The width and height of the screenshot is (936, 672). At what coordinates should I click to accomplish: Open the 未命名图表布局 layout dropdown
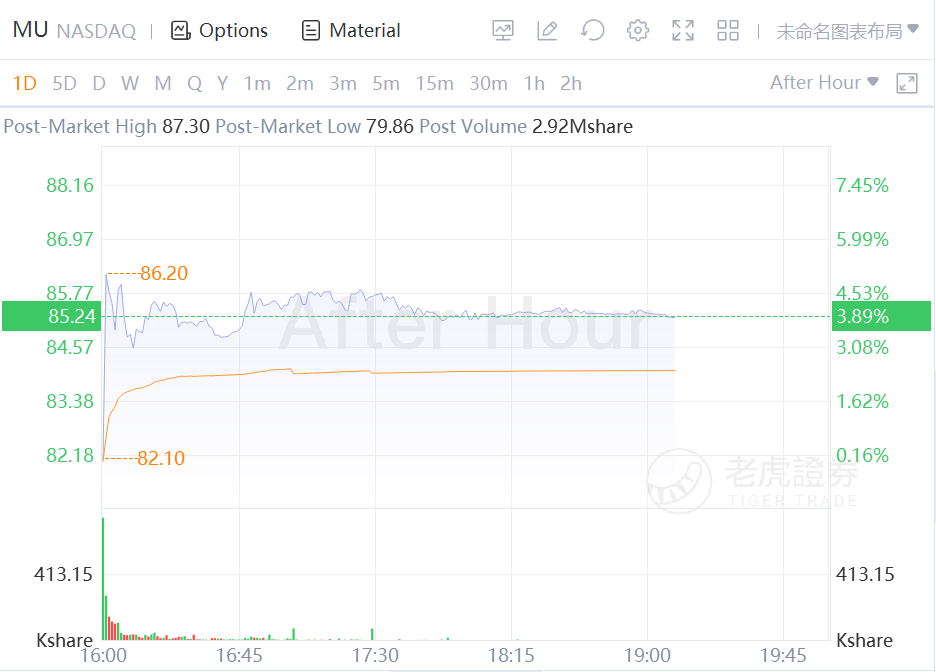pyautogui.click(x=847, y=31)
